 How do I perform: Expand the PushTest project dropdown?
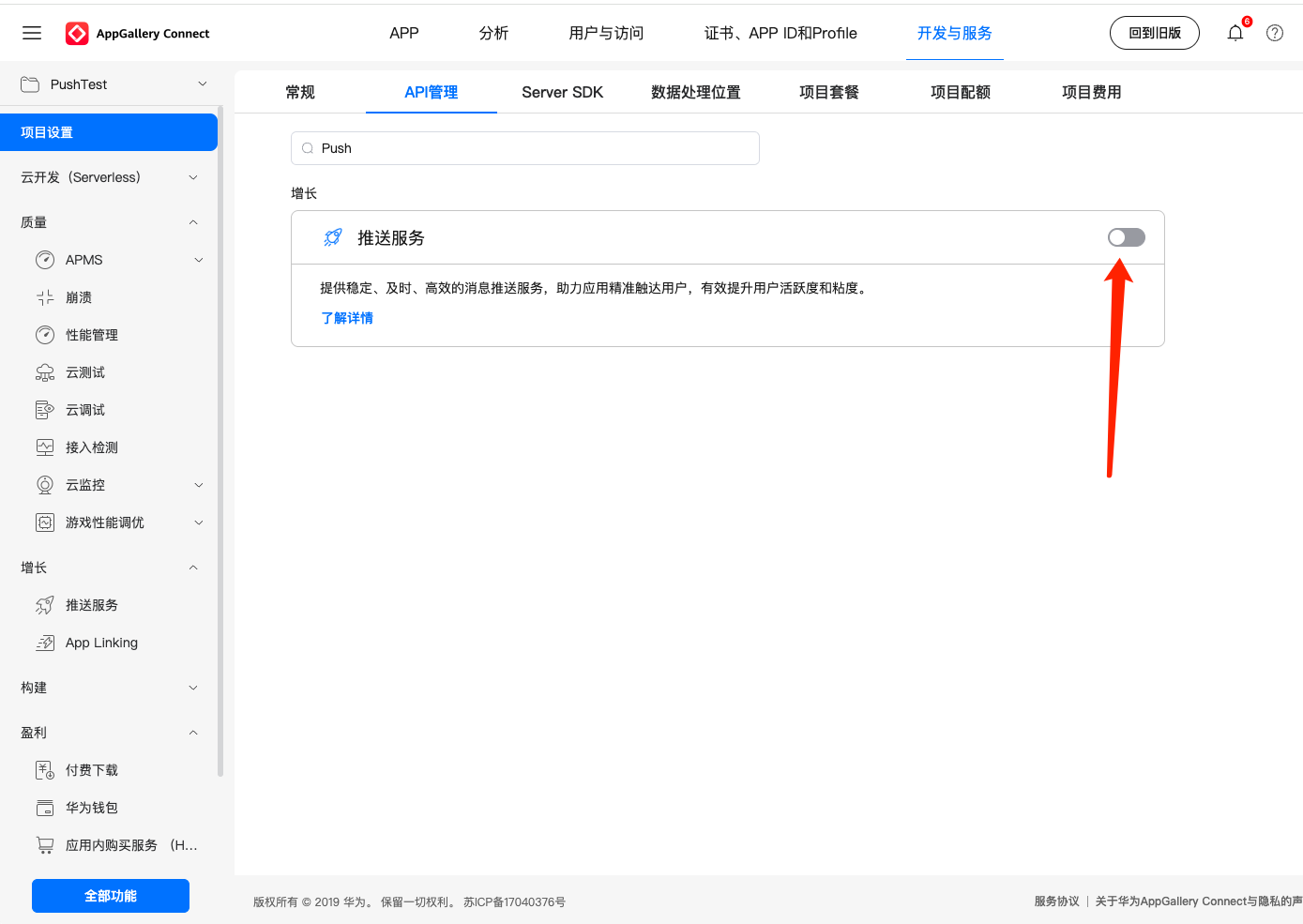(x=202, y=84)
